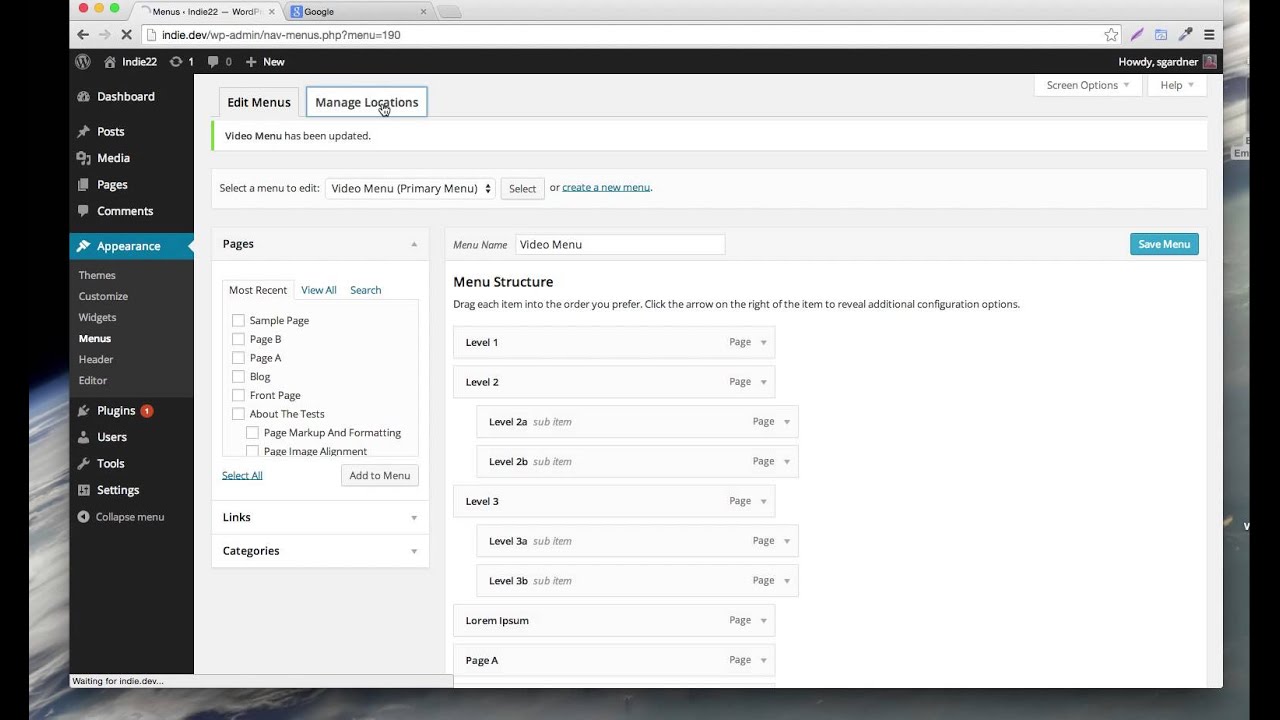Open Indie22 site home icon

coord(110,61)
